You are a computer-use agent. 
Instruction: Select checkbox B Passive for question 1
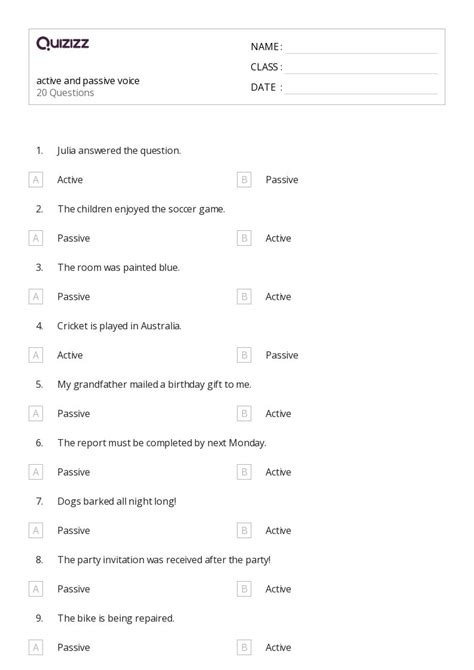click(244, 180)
